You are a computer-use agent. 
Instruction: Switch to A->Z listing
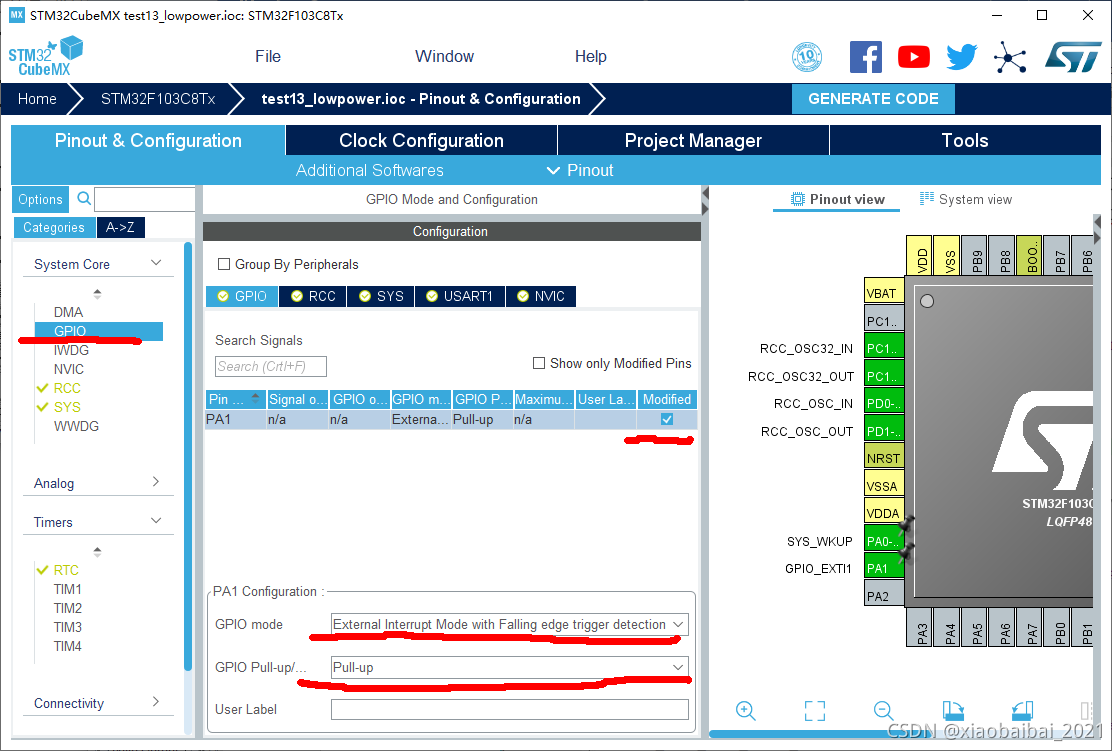[120, 227]
